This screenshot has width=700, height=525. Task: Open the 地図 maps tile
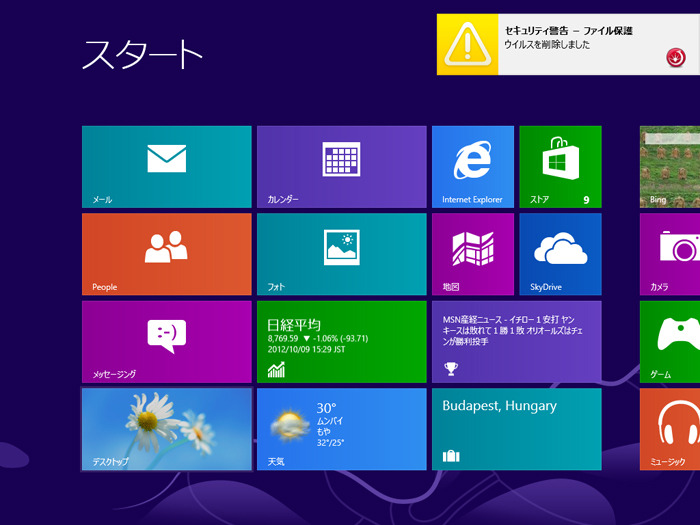pyautogui.click(x=473, y=254)
